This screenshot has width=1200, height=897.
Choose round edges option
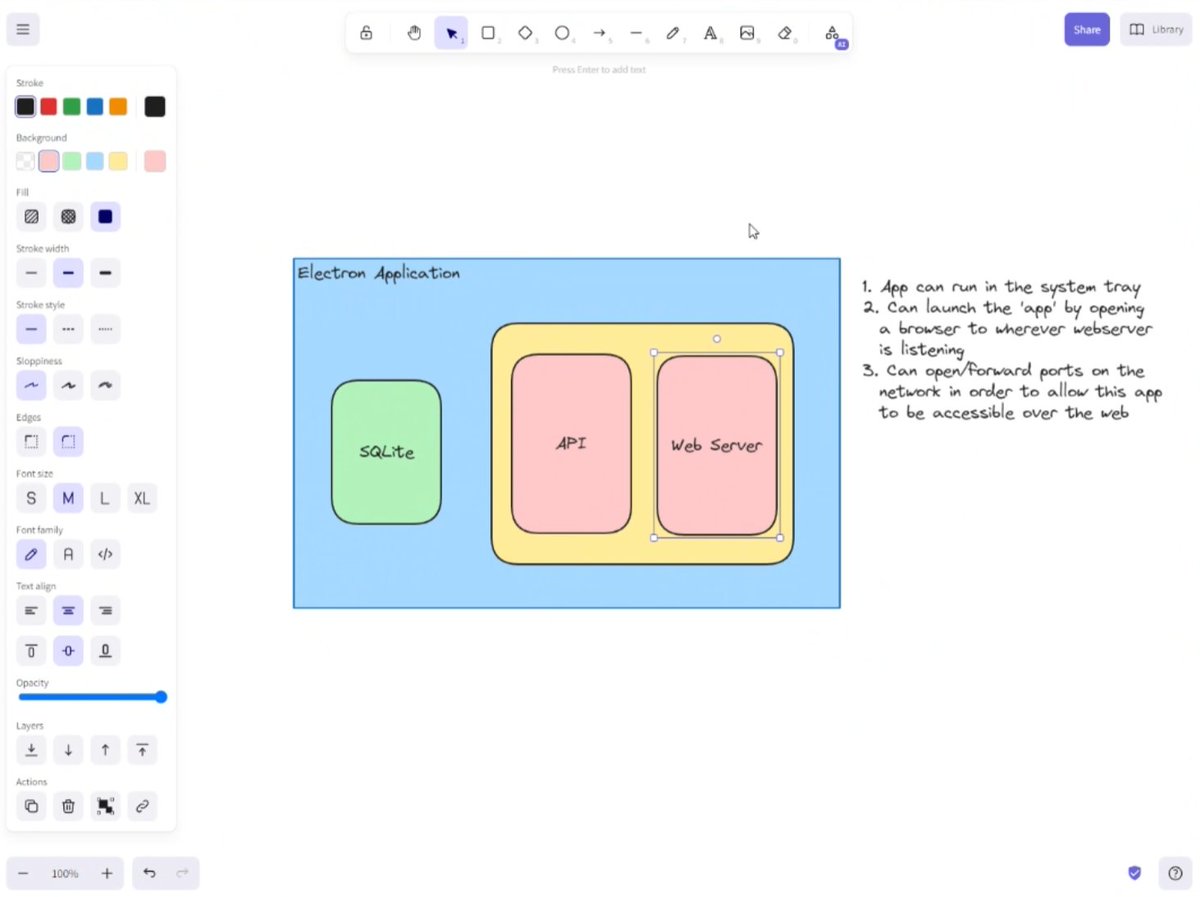point(68,441)
